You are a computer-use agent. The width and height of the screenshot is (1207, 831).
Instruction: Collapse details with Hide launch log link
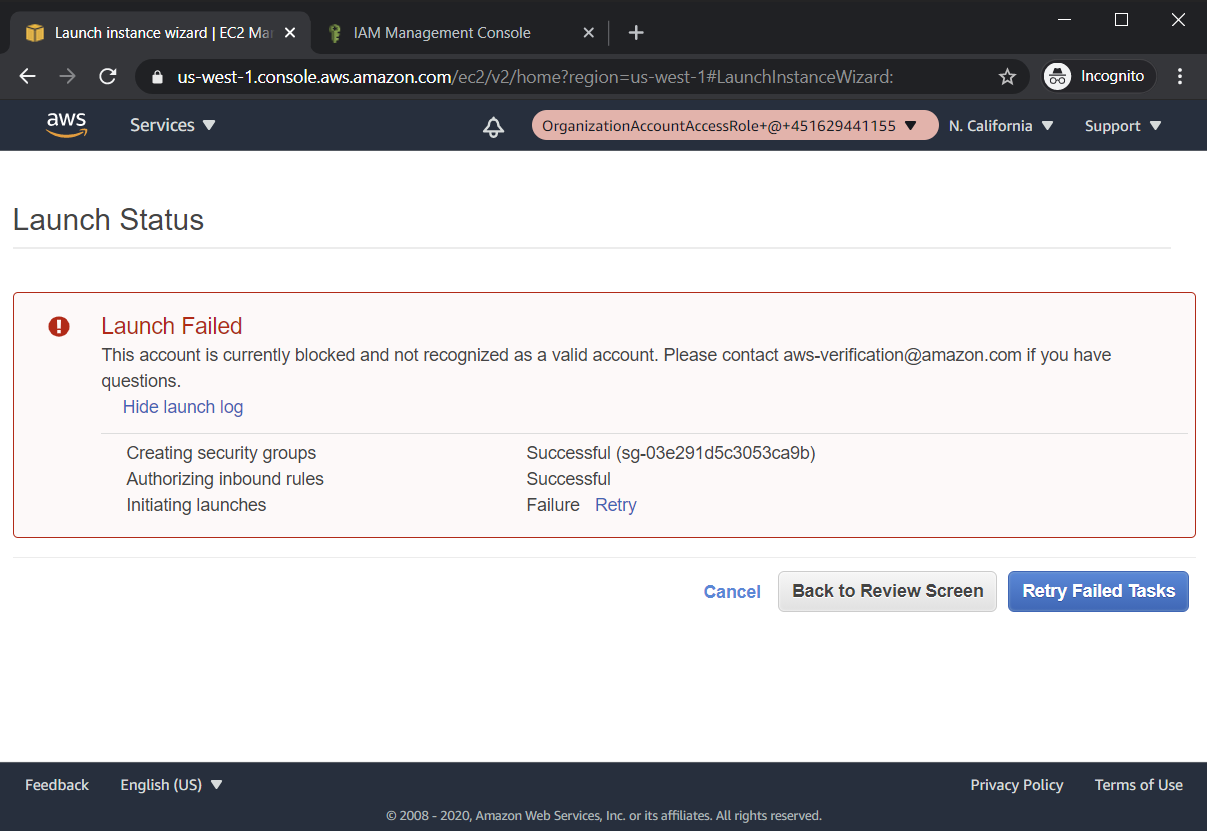(183, 407)
